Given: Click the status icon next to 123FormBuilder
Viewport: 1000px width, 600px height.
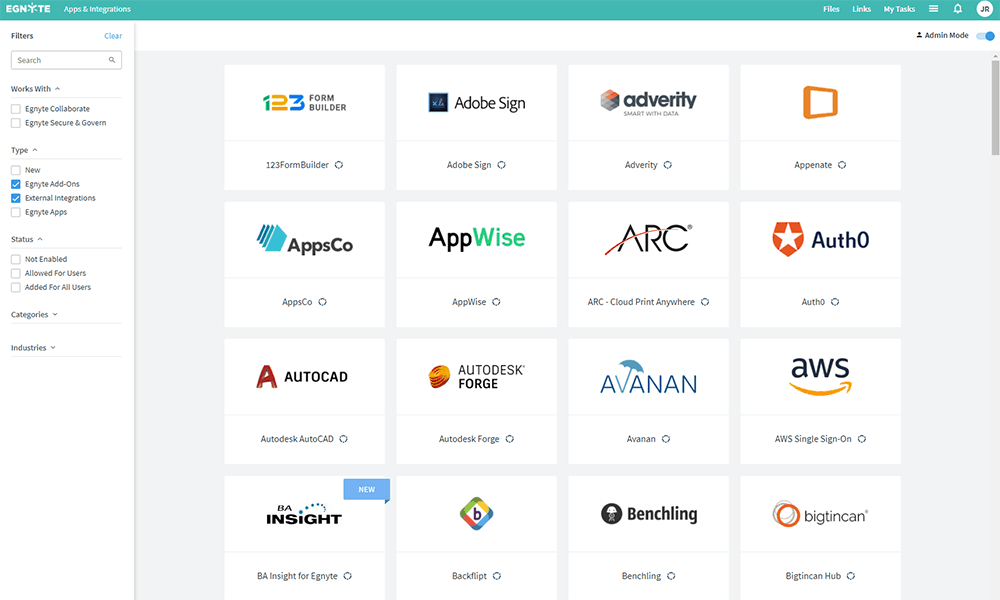Looking at the screenshot, I should click(x=339, y=165).
